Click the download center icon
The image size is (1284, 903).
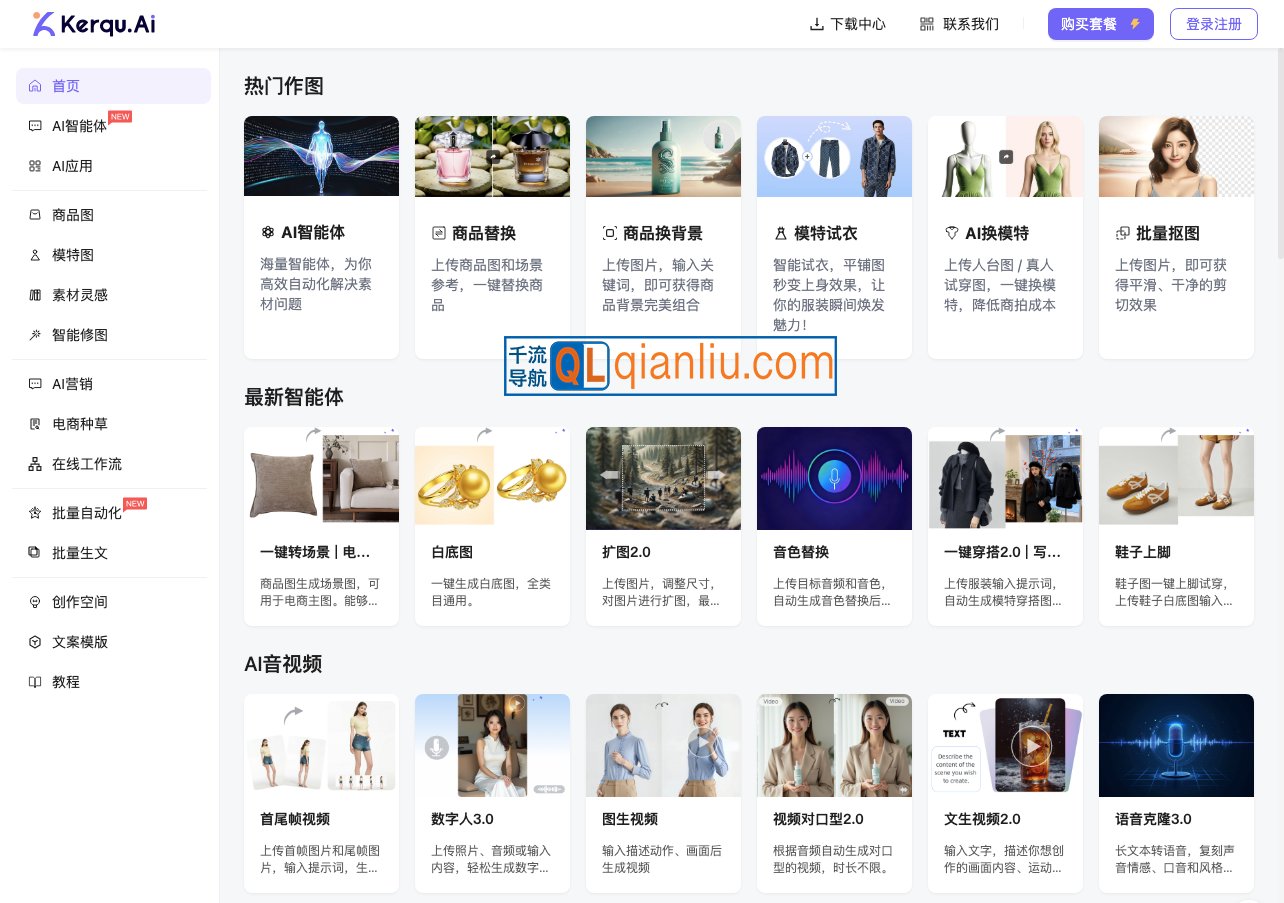[816, 24]
